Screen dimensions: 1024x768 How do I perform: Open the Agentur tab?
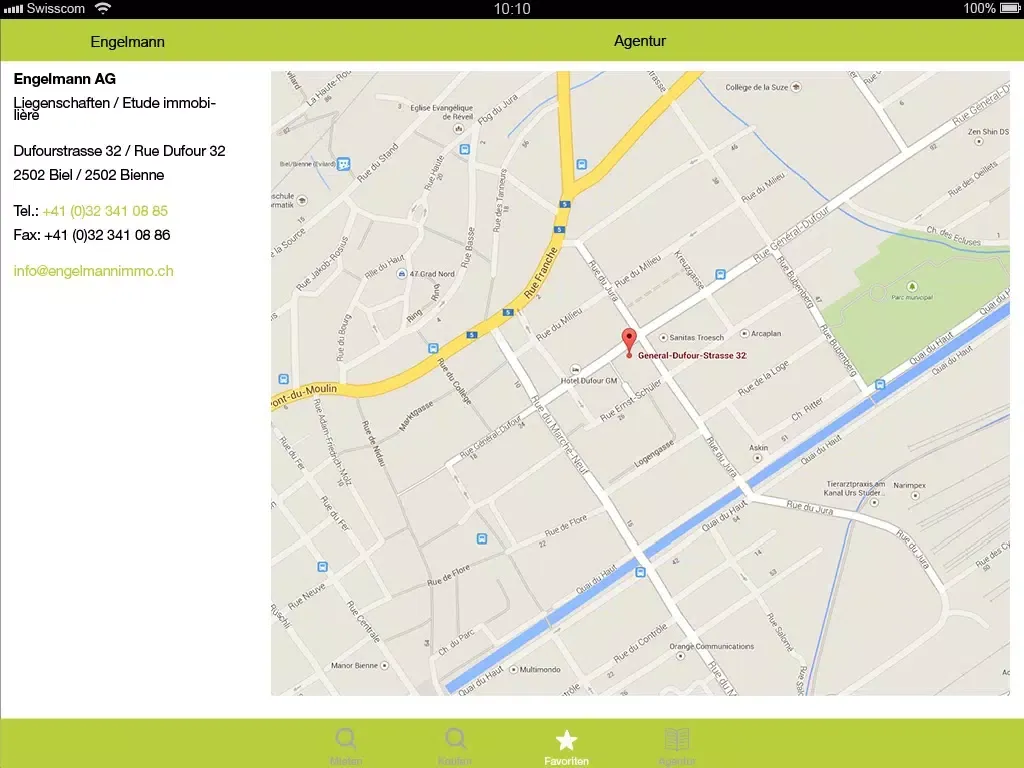click(x=677, y=747)
